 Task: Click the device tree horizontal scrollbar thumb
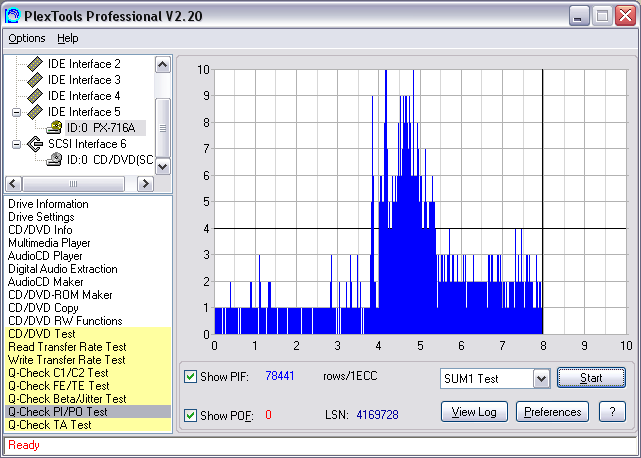click(74, 184)
